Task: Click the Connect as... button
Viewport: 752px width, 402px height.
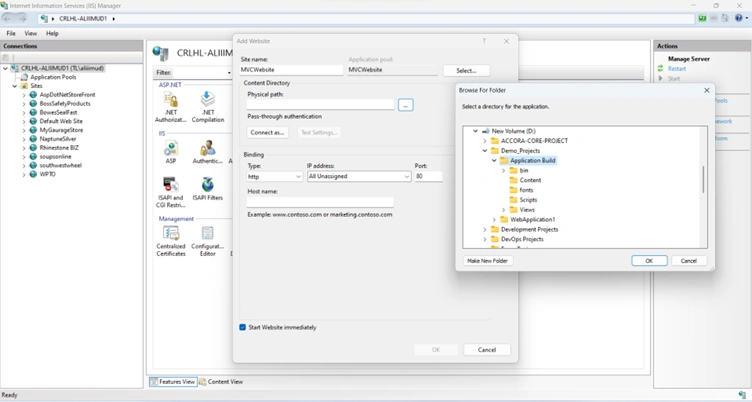Action: 268,132
